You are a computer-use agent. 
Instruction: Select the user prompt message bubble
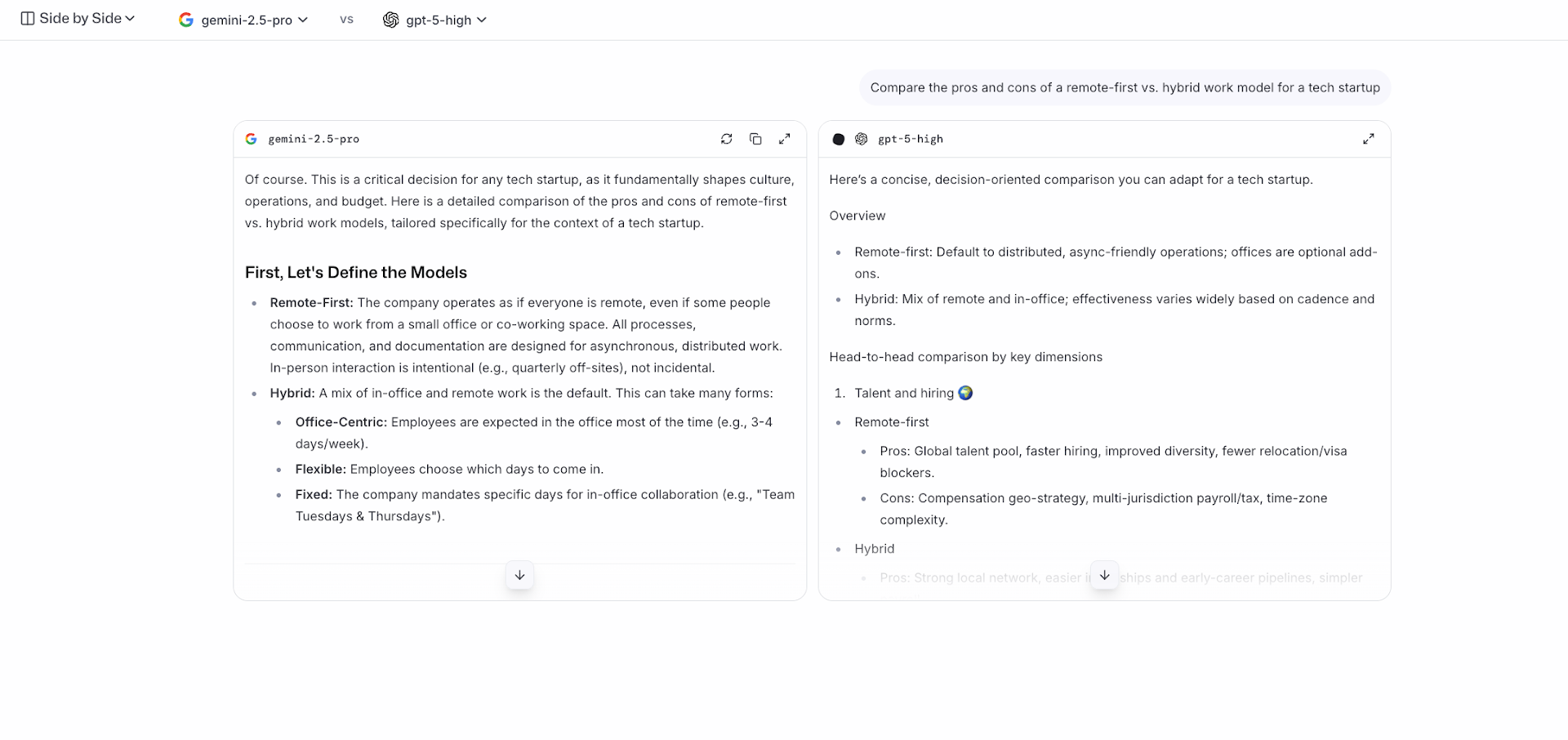click(x=1125, y=87)
